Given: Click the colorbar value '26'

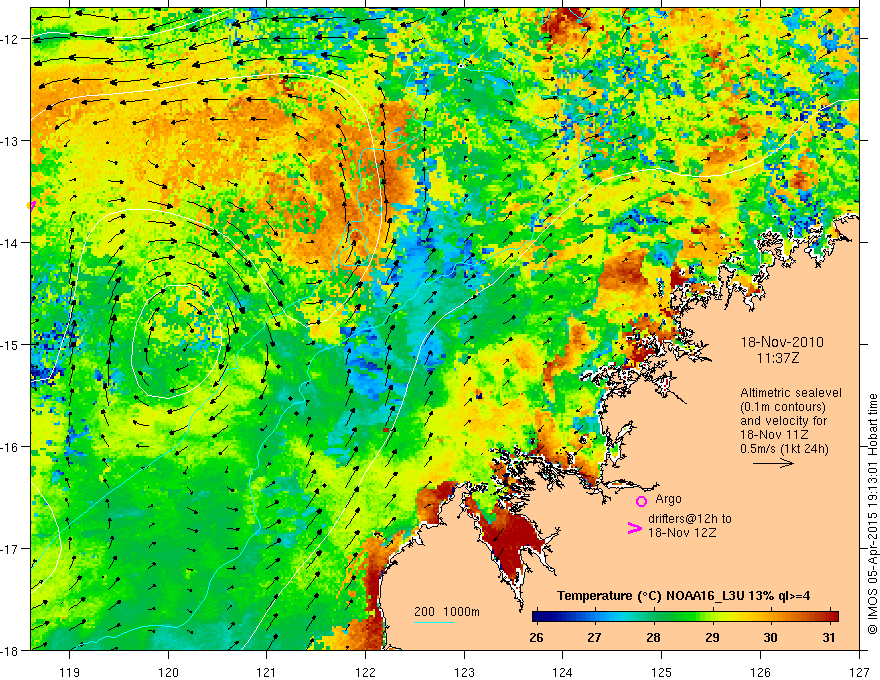Looking at the screenshot, I should [x=536, y=637].
